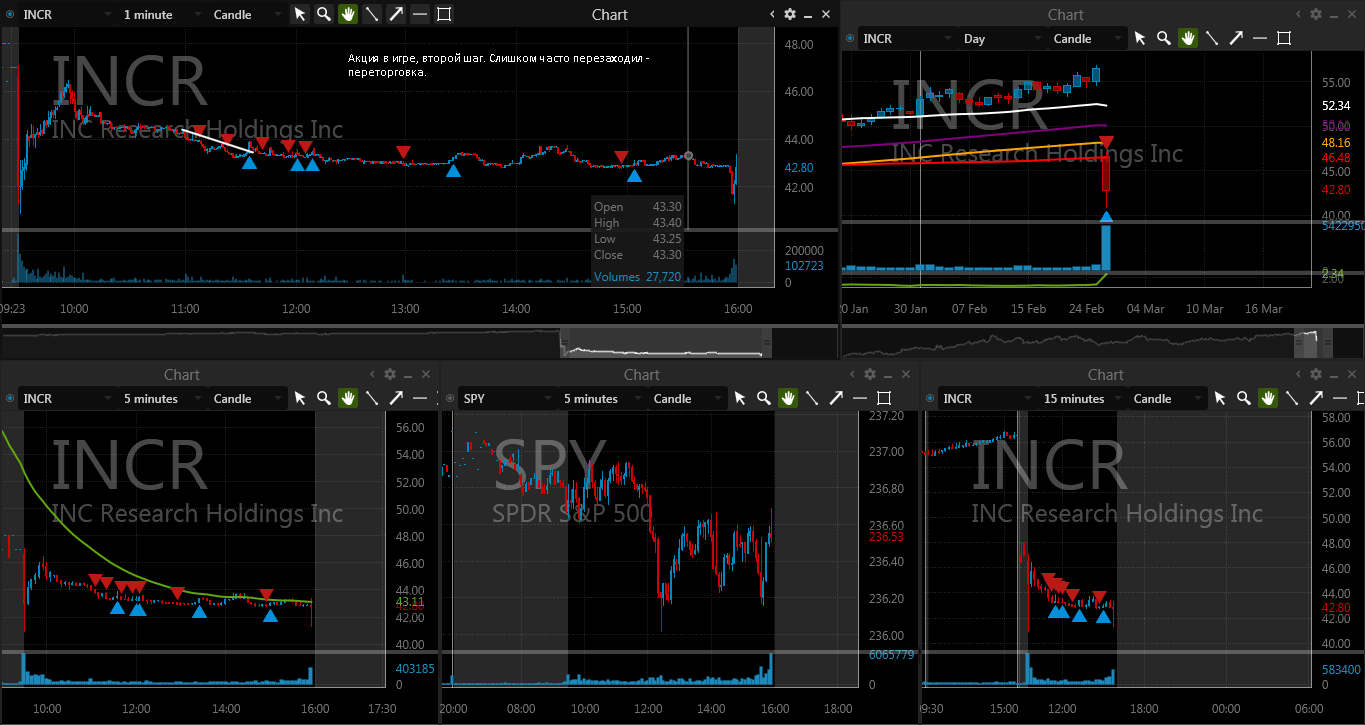Select the rectangle tool in the SPY chart
The height and width of the screenshot is (725, 1365).
(x=884, y=398)
